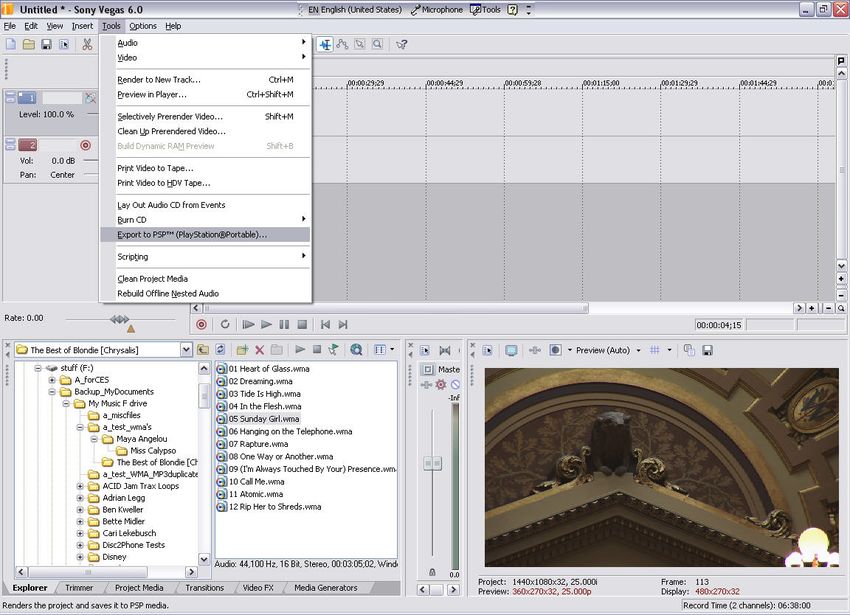850x615 pixels.
Task: Click the track 2 audio number icon
Action: point(27,145)
